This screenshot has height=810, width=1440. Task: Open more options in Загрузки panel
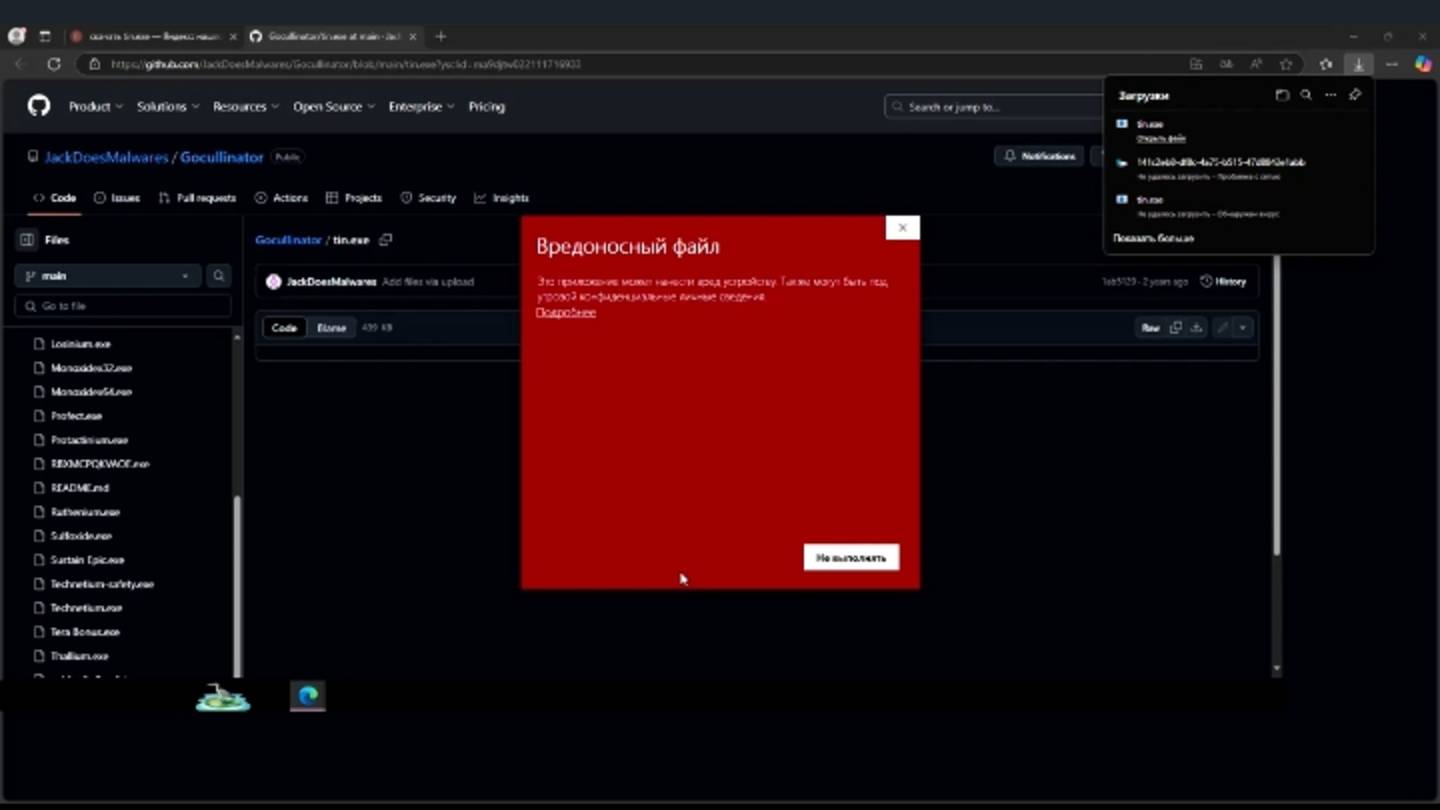click(x=1330, y=95)
